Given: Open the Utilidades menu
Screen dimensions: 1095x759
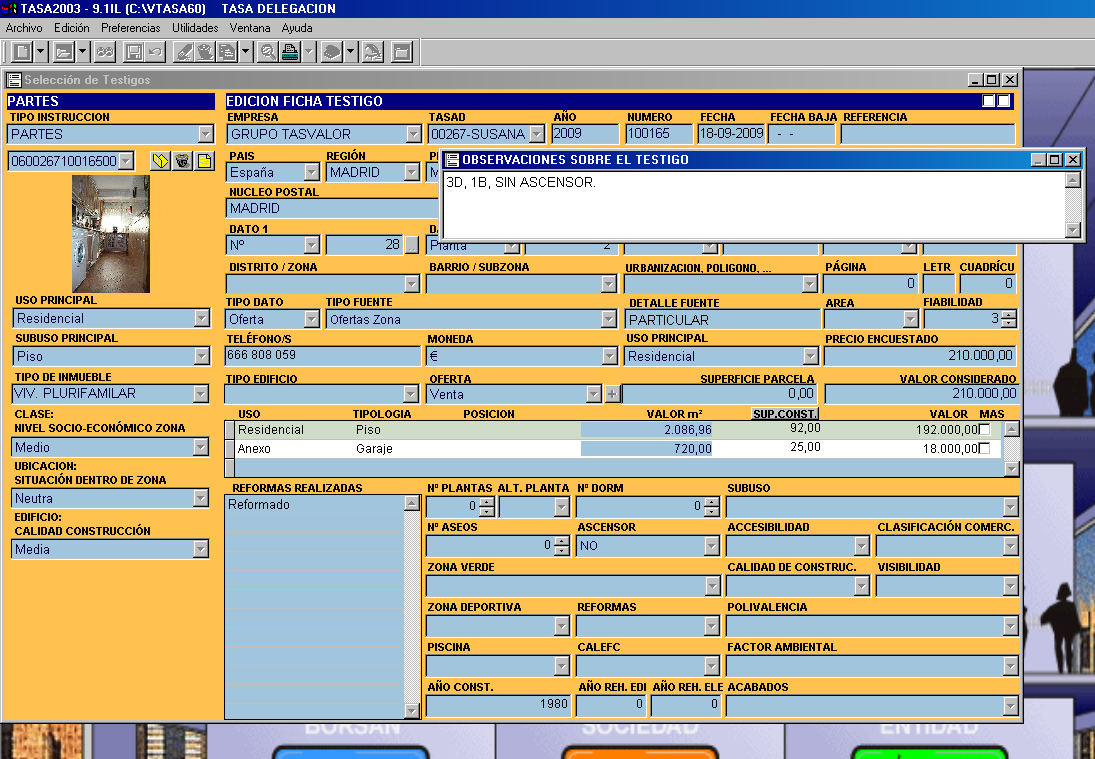Looking at the screenshot, I should [x=194, y=28].
